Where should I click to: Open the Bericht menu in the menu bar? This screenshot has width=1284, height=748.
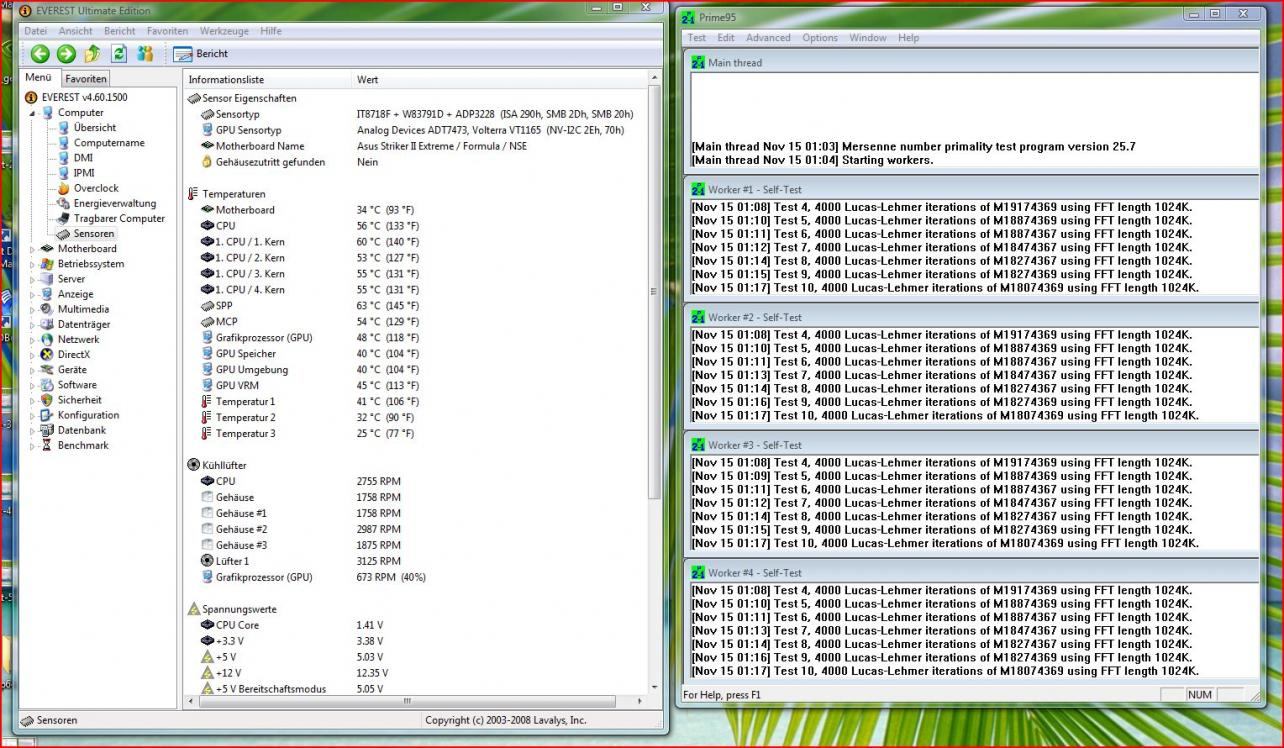click(120, 31)
